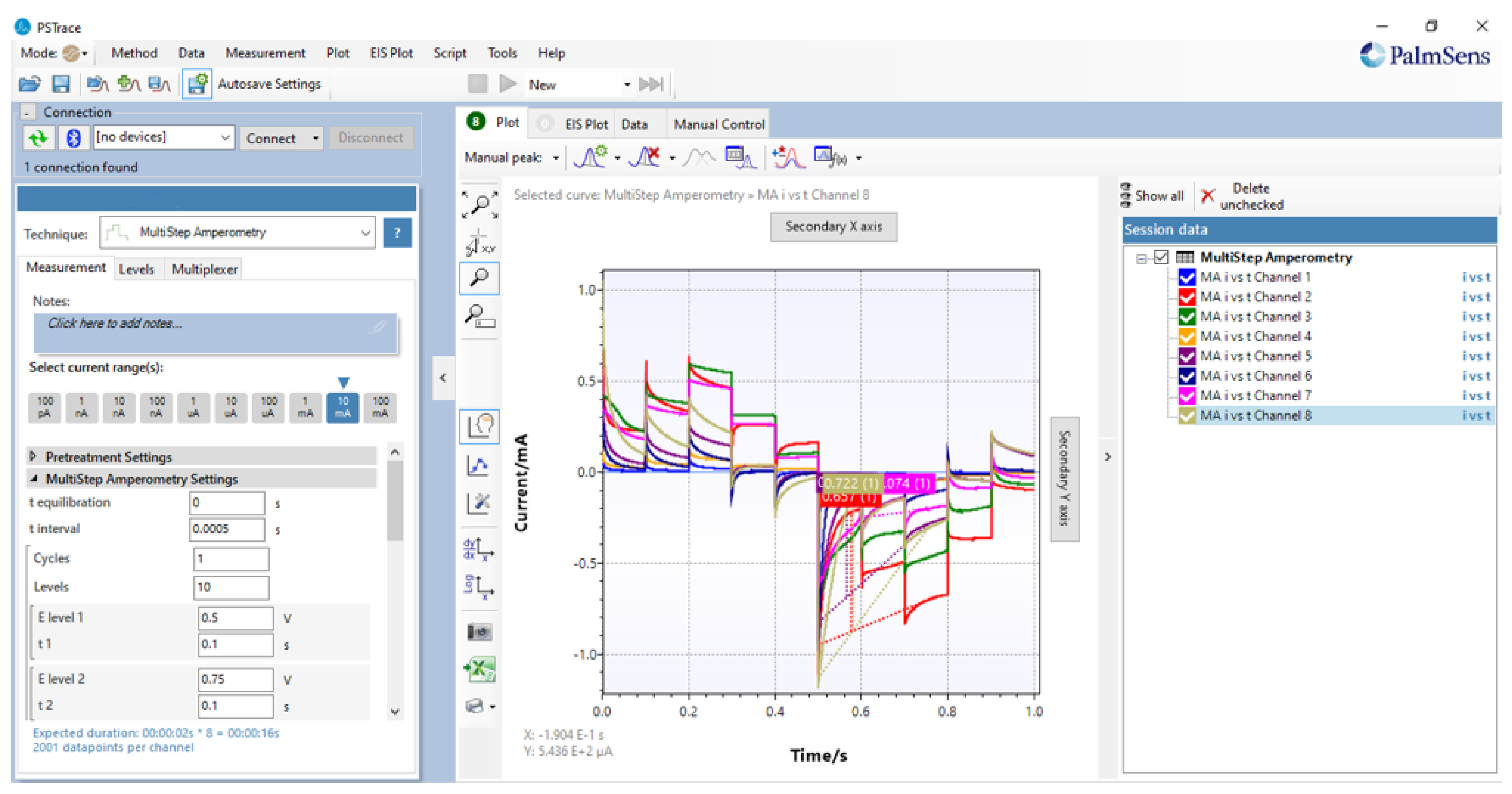Open the load data folder icon
This screenshot has width=1512, height=794.
tap(29, 84)
